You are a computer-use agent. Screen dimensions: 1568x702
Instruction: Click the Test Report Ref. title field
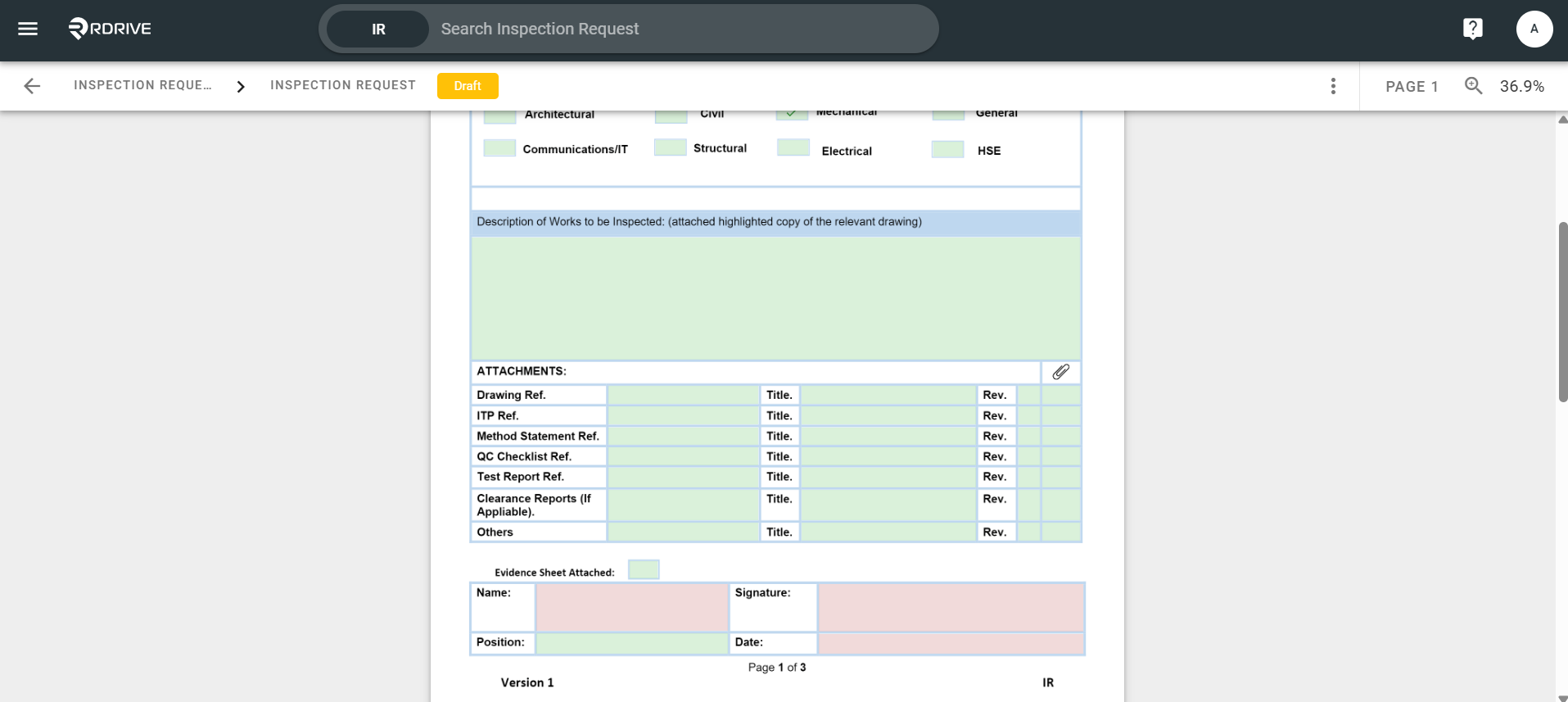pyautogui.click(x=888, y=477)
